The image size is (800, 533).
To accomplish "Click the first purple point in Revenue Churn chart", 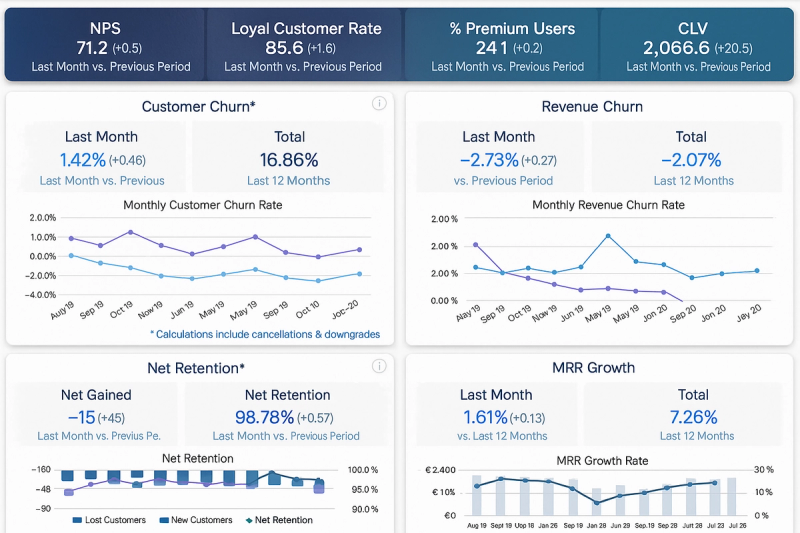I will (476, 245).
